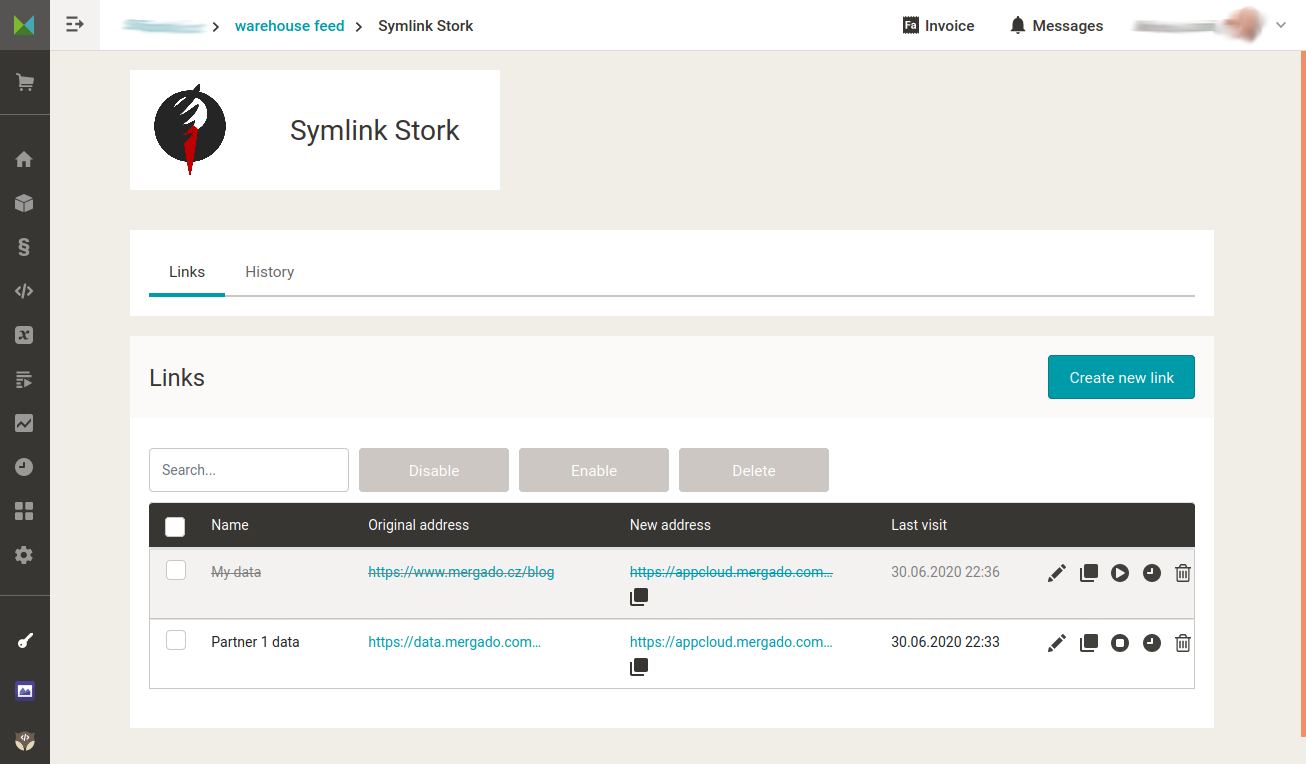Image resolution: width=1306 pixels, height=764 pixels.
Task: Click the New address column header
Action: pyautogui.click(x=670, y=525)
